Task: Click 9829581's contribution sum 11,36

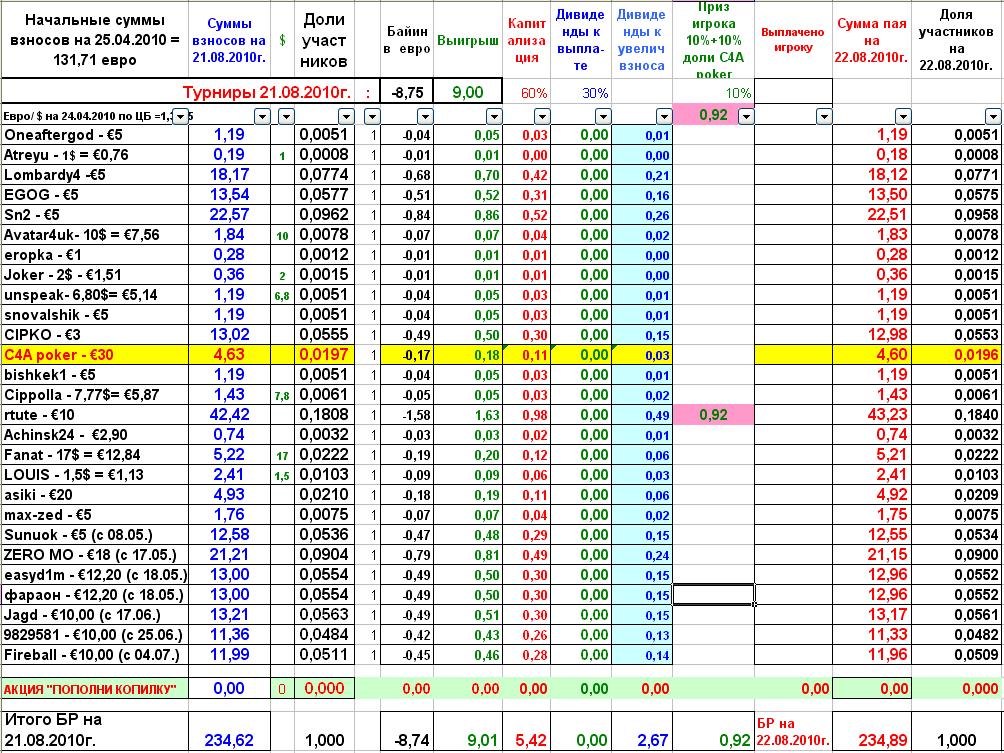Action: point(230,635)
